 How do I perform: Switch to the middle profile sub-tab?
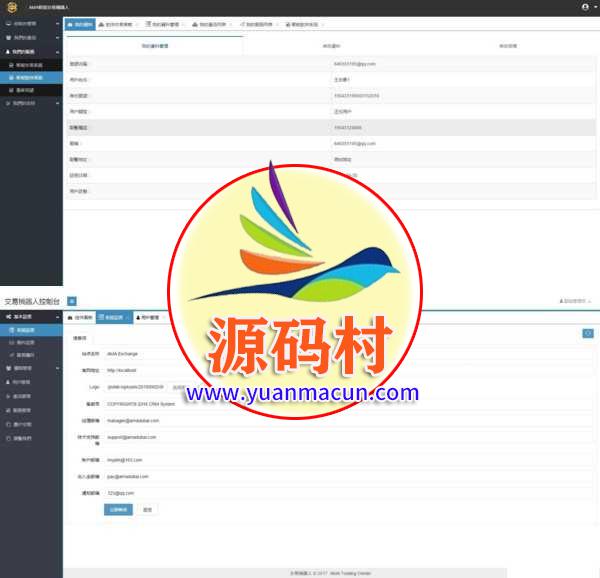pyautogui.click(x=331, y=46)
